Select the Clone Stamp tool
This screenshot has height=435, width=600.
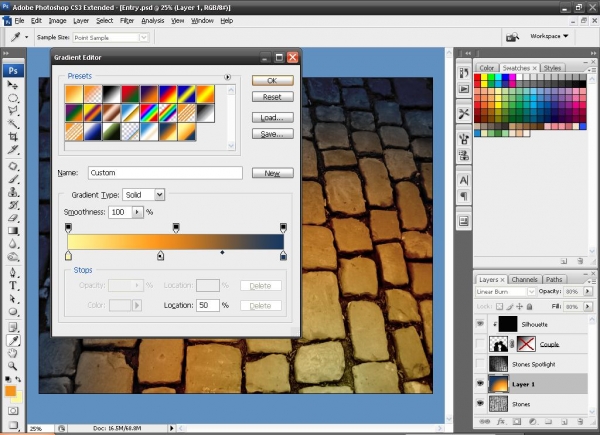click(13, 192)
